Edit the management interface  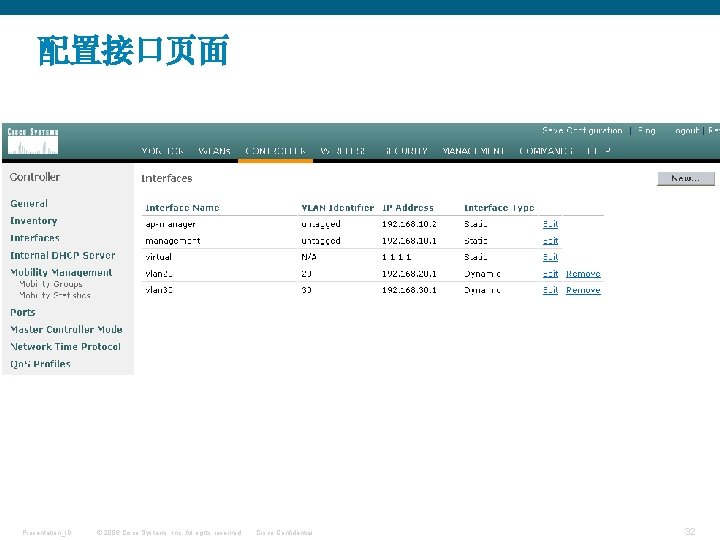pyautogui.click(x=550, y=241)
